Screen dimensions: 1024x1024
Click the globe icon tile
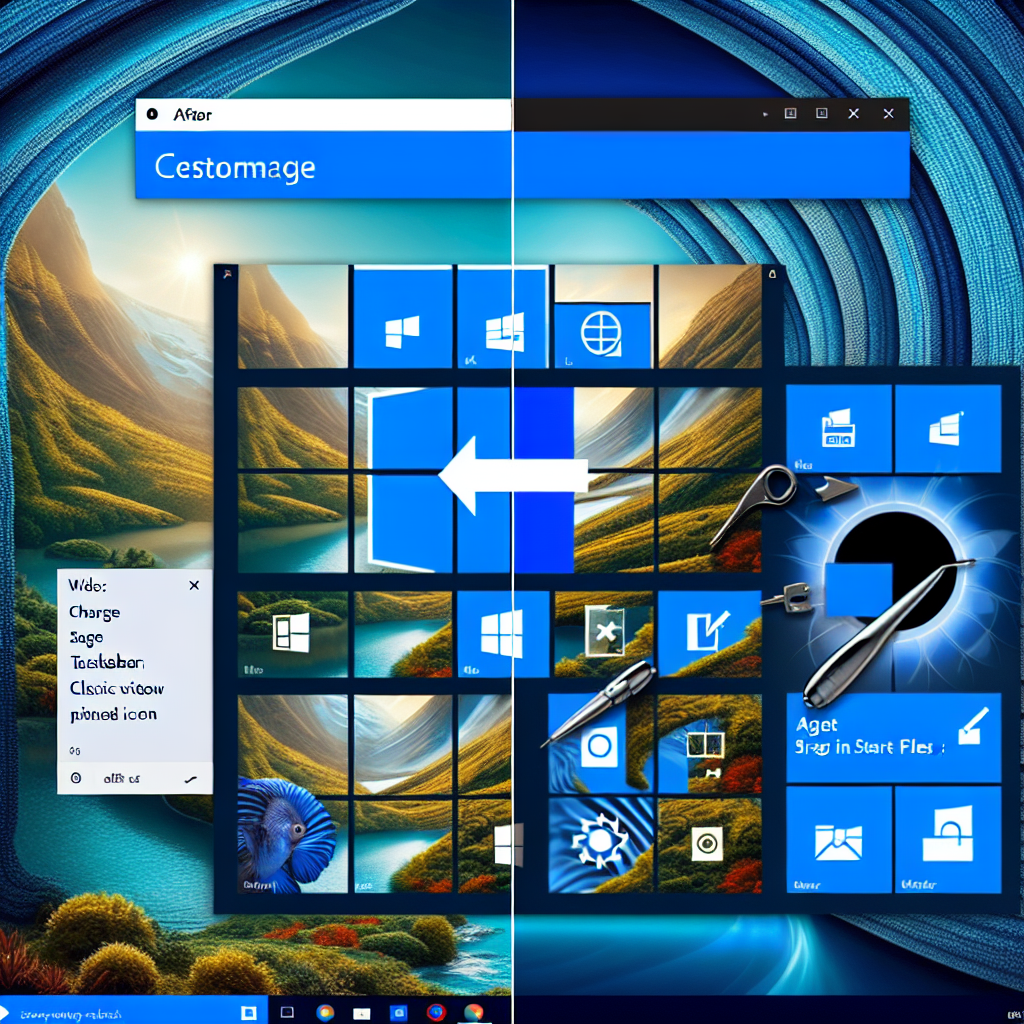coord(601,336)
